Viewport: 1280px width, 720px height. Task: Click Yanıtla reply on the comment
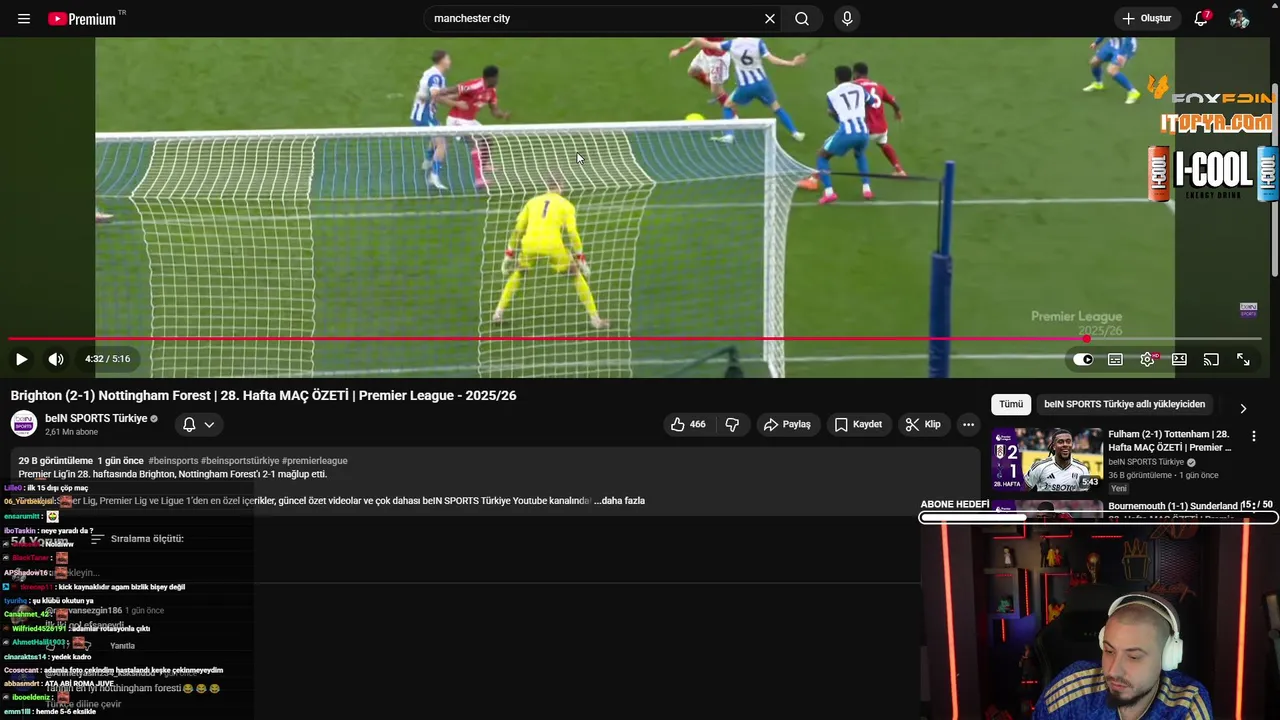tap(122, 646)
